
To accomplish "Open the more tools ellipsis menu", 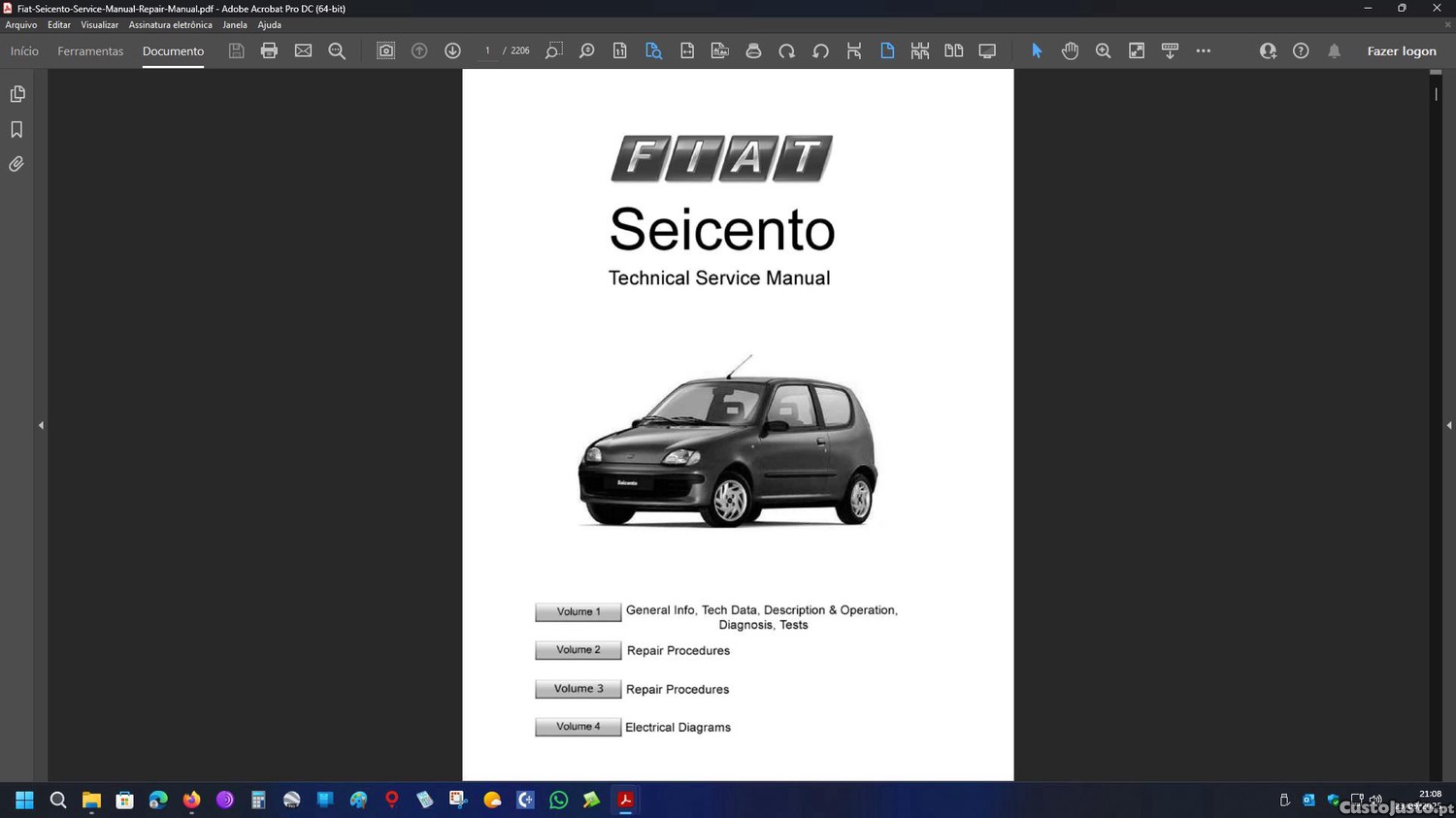I will pyautogui.click(x=1203, y=50).
